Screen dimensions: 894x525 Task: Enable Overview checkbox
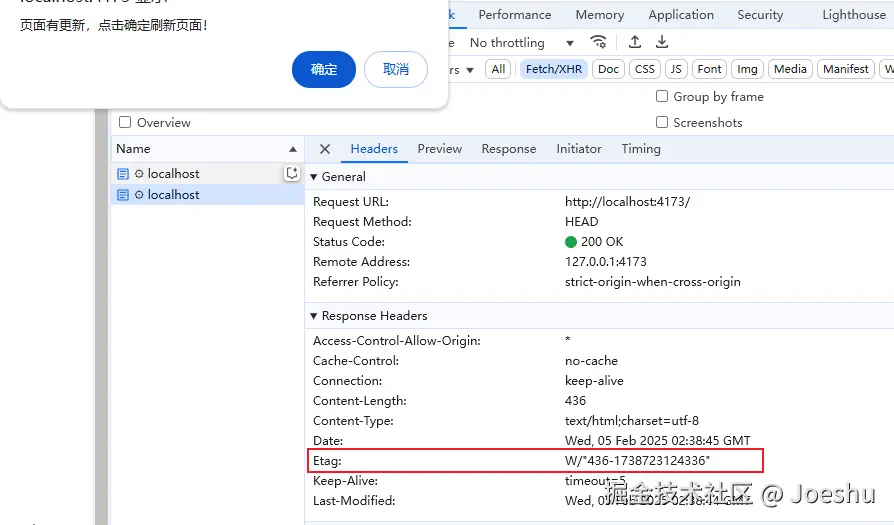pyautogui.click(x=125, y=122)
